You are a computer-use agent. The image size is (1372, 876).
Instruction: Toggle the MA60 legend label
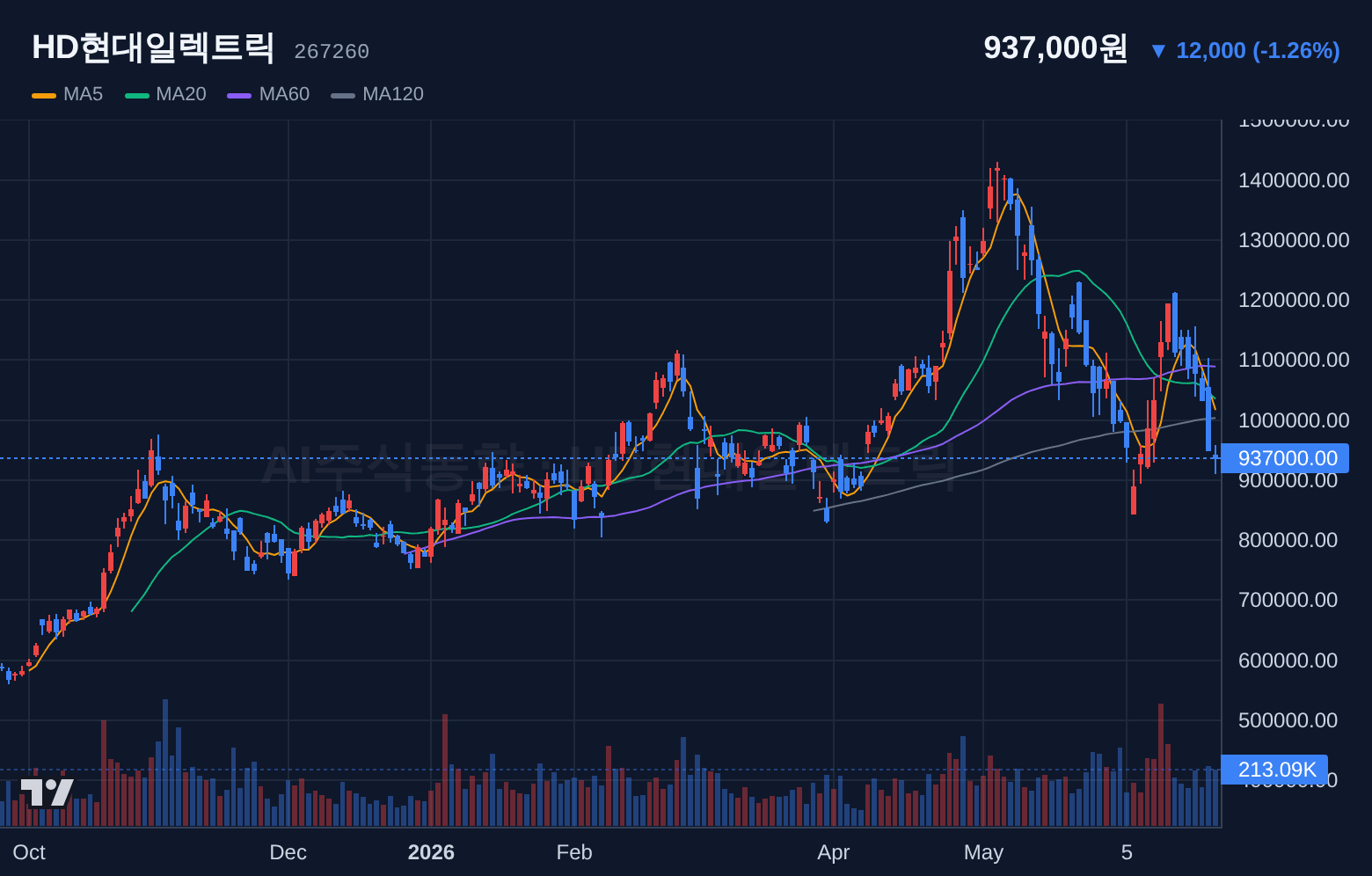point(284,94)
